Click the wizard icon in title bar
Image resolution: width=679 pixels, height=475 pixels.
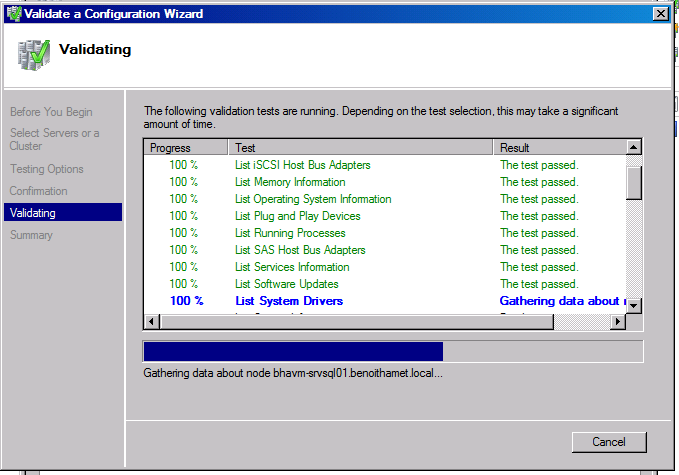[13, 13]
